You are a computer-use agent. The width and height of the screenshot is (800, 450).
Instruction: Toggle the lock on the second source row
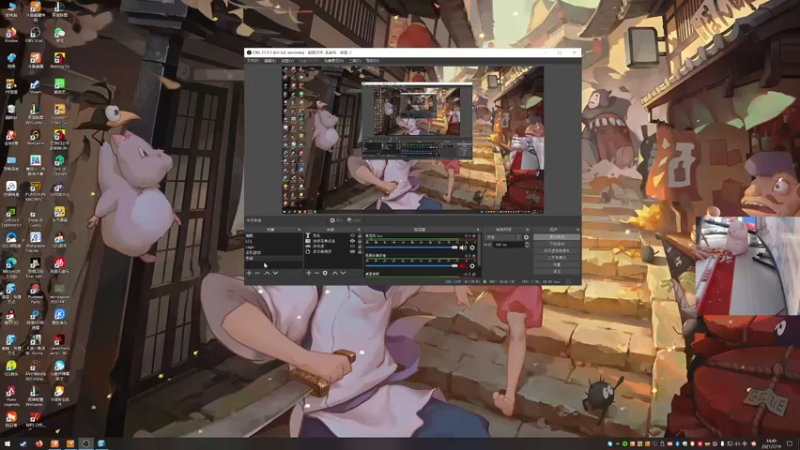pos(360,241)
